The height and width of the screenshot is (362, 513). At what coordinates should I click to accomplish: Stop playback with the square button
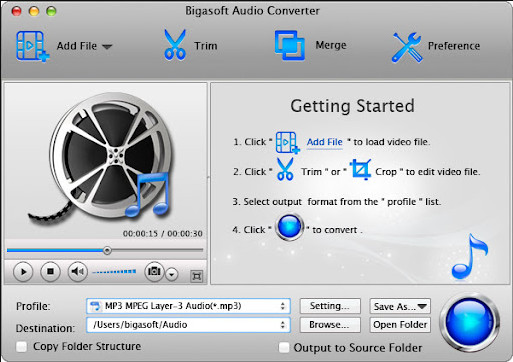(50, 272)
